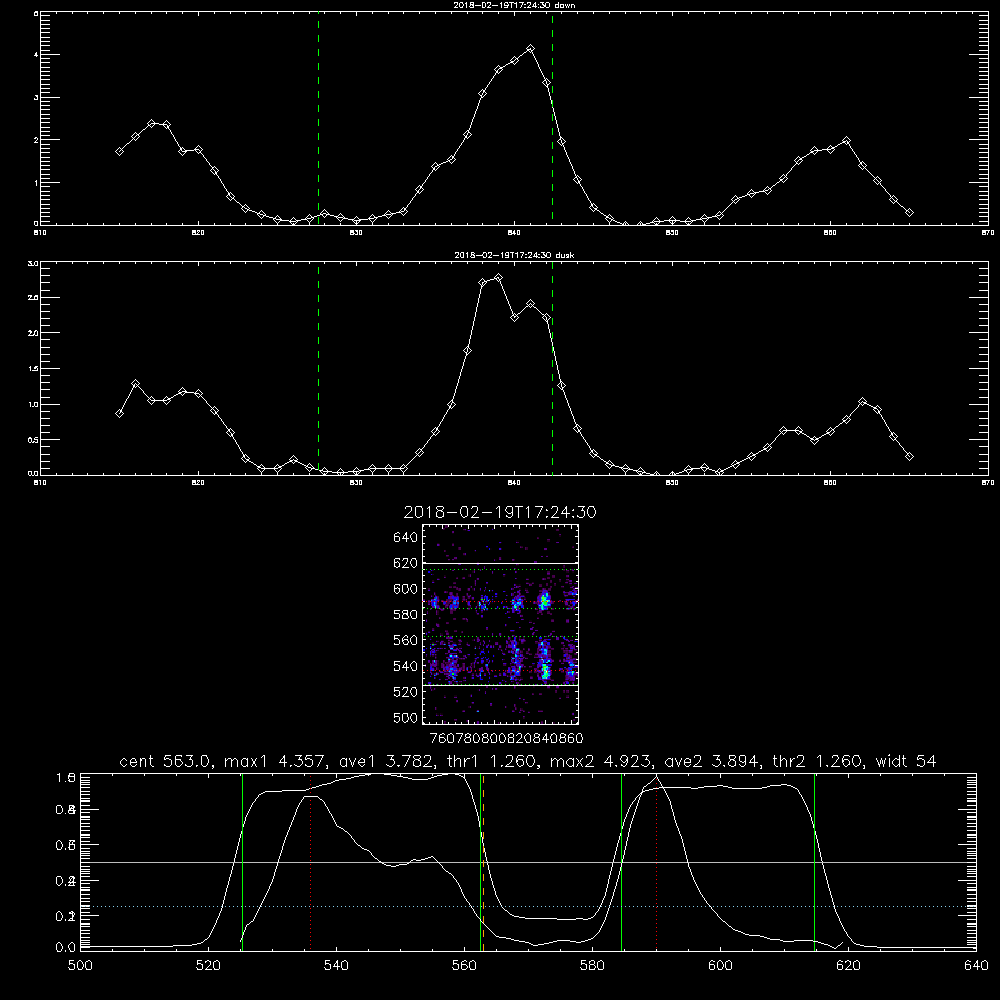Click the red dotted line near 590 in bottom plot
This screenshot has width=1000, height=1000.
(656, 862)
